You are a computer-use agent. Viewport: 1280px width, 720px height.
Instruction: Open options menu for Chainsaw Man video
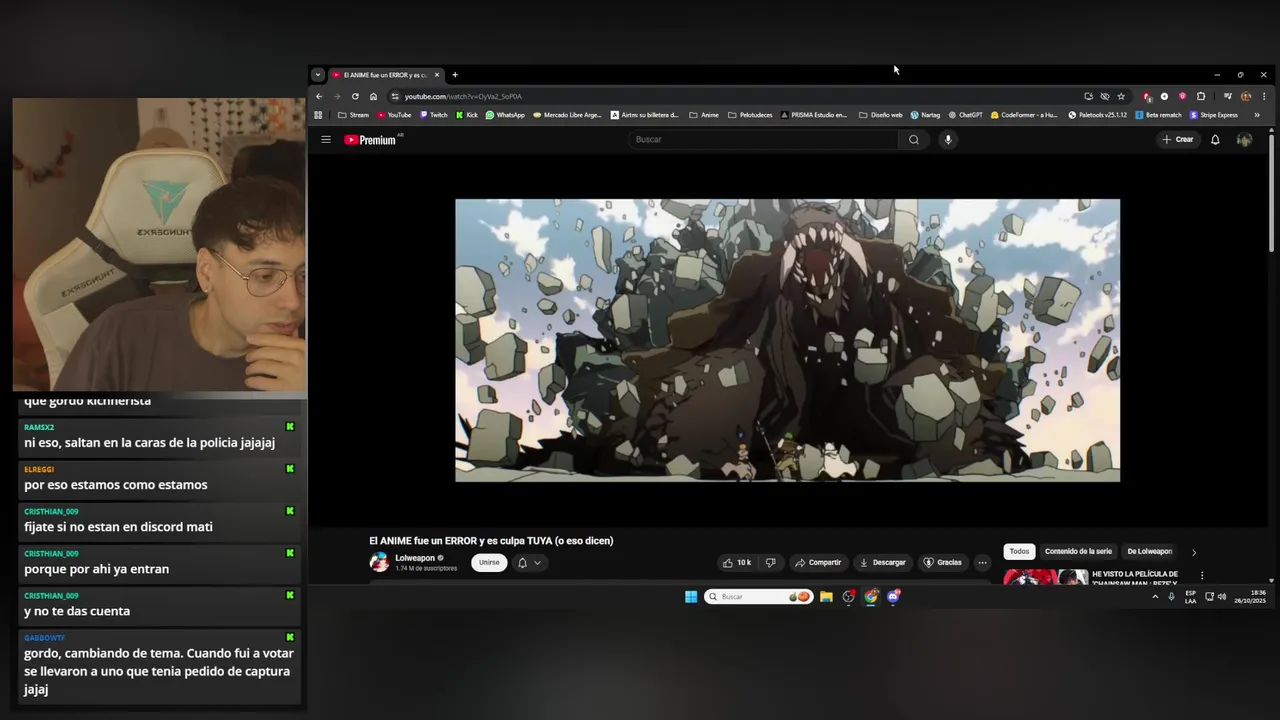click(1202, 576)
